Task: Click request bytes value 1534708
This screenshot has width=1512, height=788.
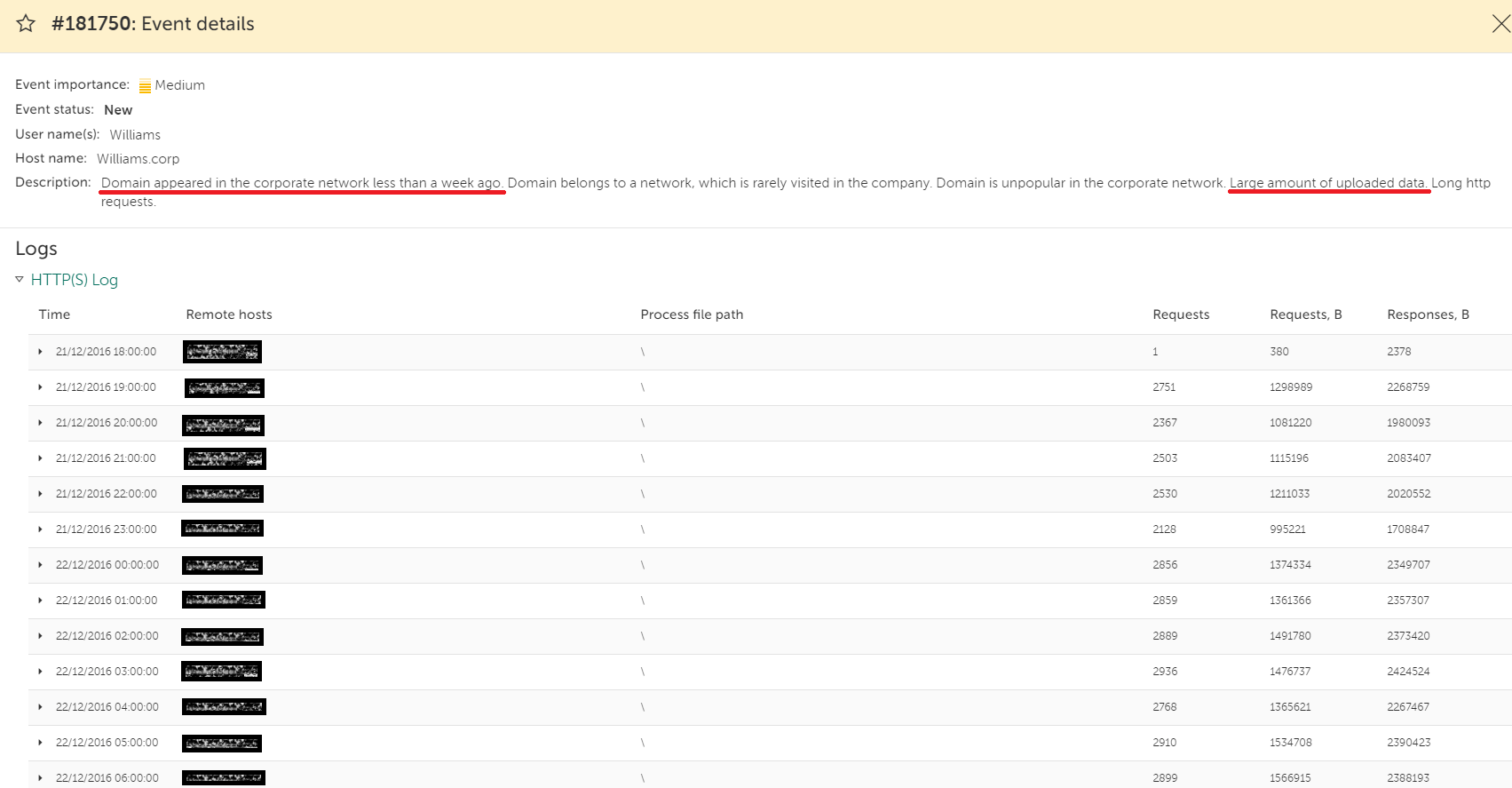Action: click(1291, 743)
